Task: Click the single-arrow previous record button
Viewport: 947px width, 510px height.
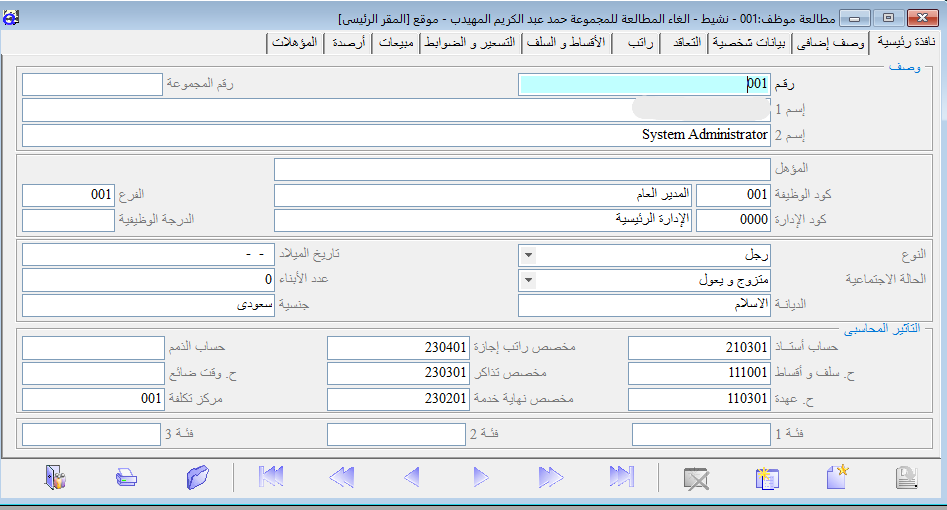Action: 411,477
